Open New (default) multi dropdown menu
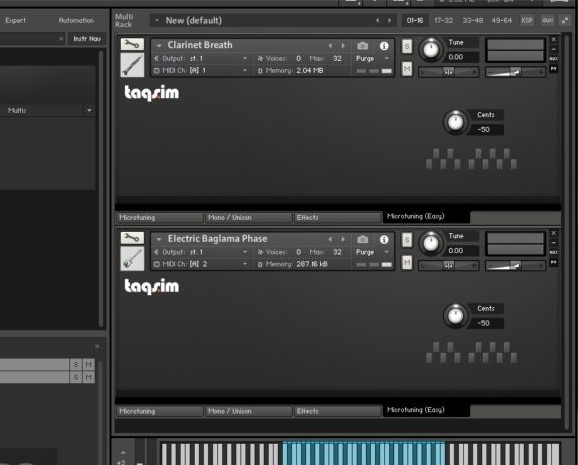The image size is (578, 465). point(157,21)
